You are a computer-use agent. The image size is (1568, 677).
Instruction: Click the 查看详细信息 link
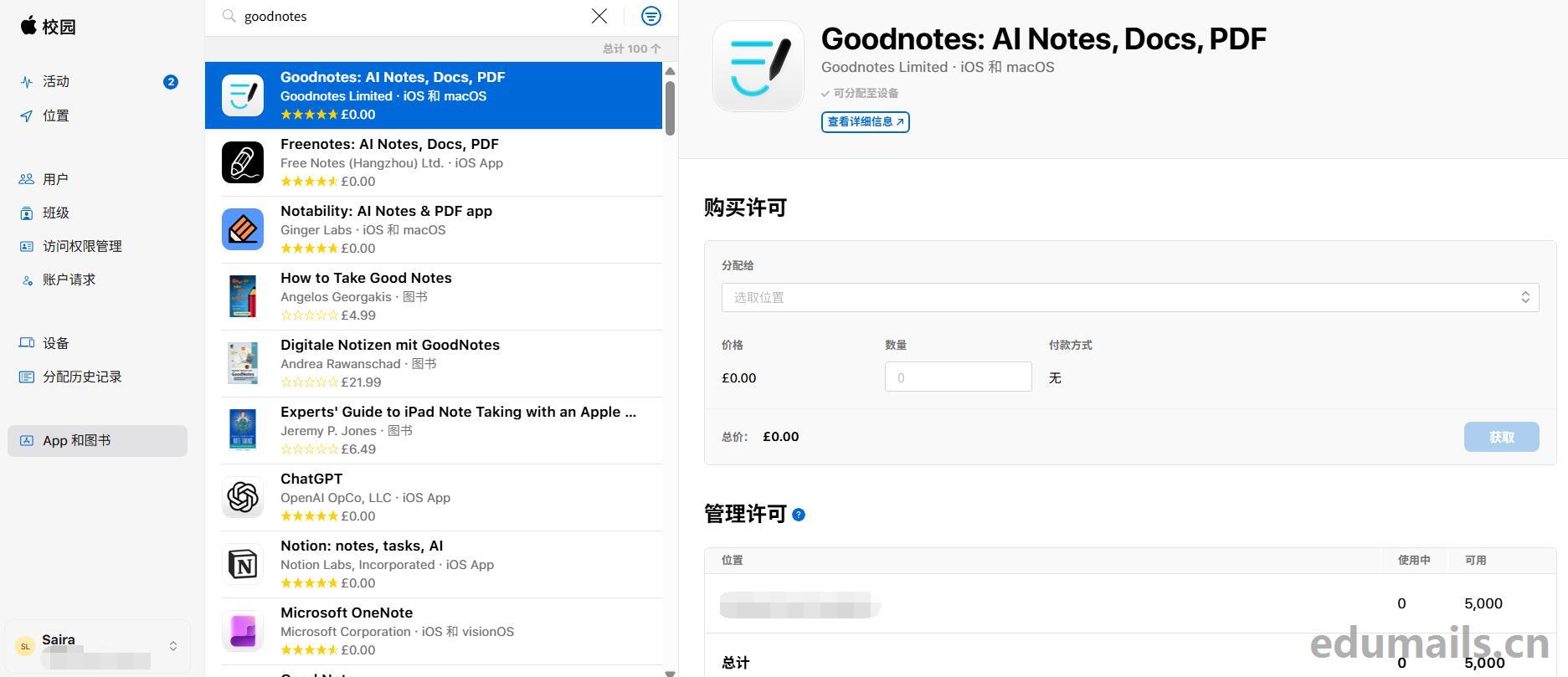point(865,122)
